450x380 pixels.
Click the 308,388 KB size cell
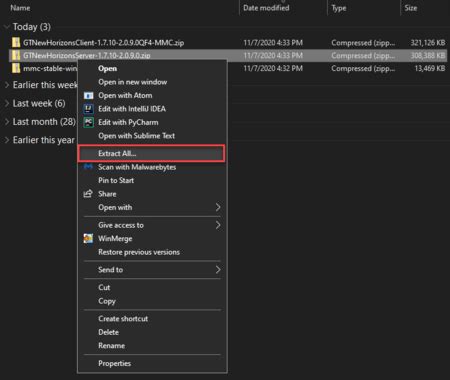tap(428, 55)
